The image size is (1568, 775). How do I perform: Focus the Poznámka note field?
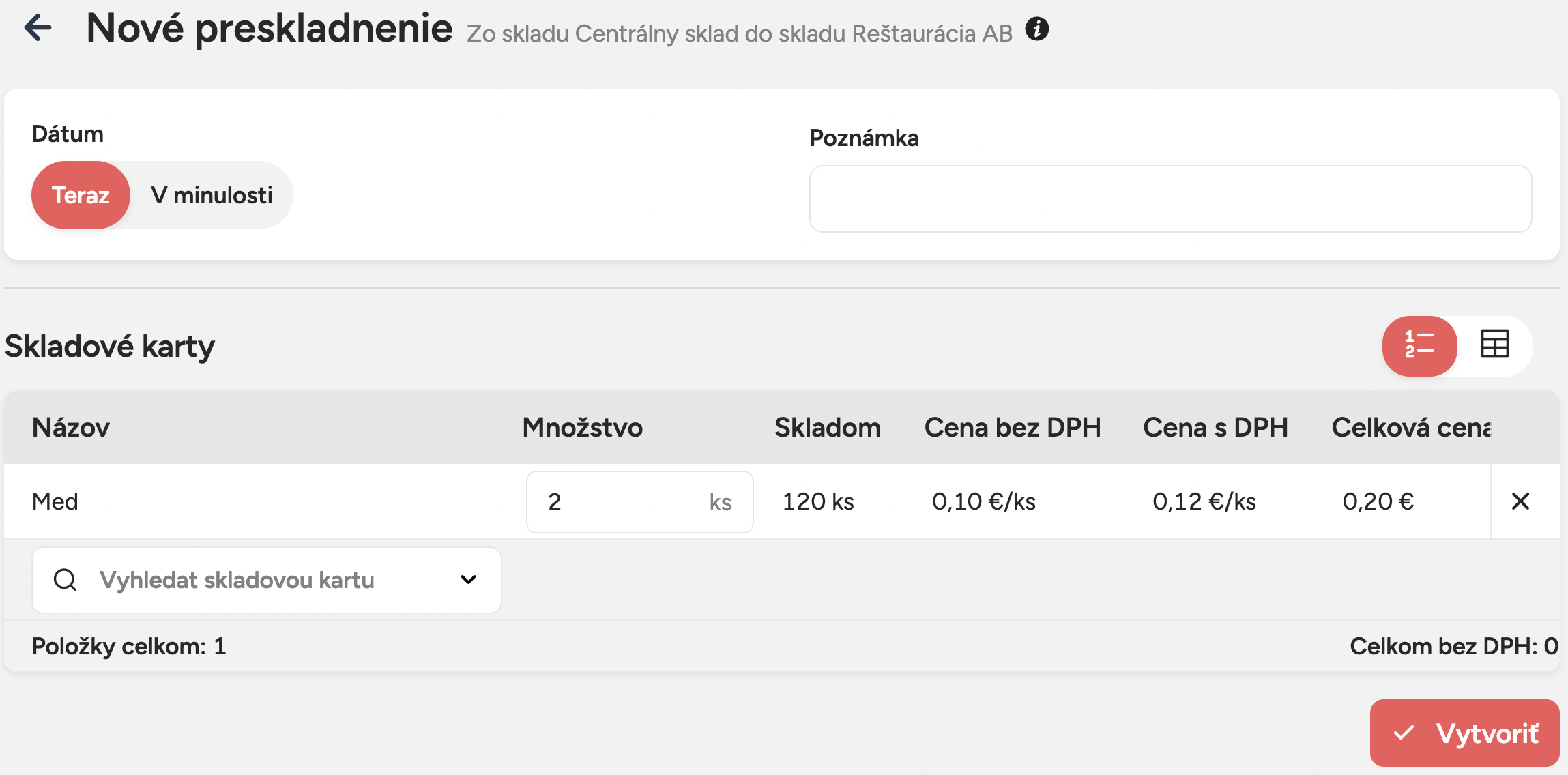pyautogui.click(x=1170, y=199)
